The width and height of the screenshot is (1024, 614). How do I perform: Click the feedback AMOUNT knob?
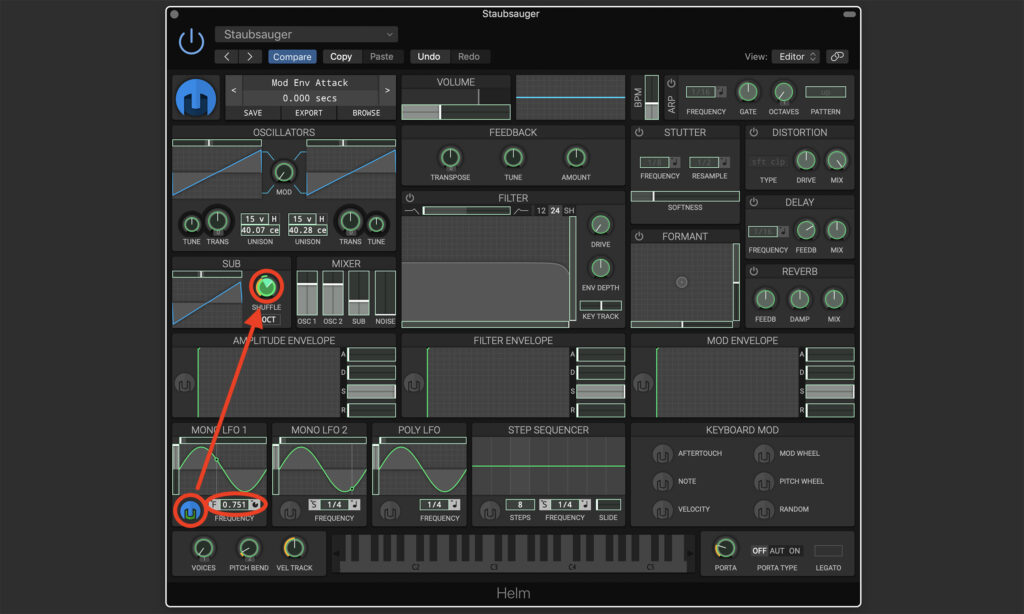[x=576, y=157]
